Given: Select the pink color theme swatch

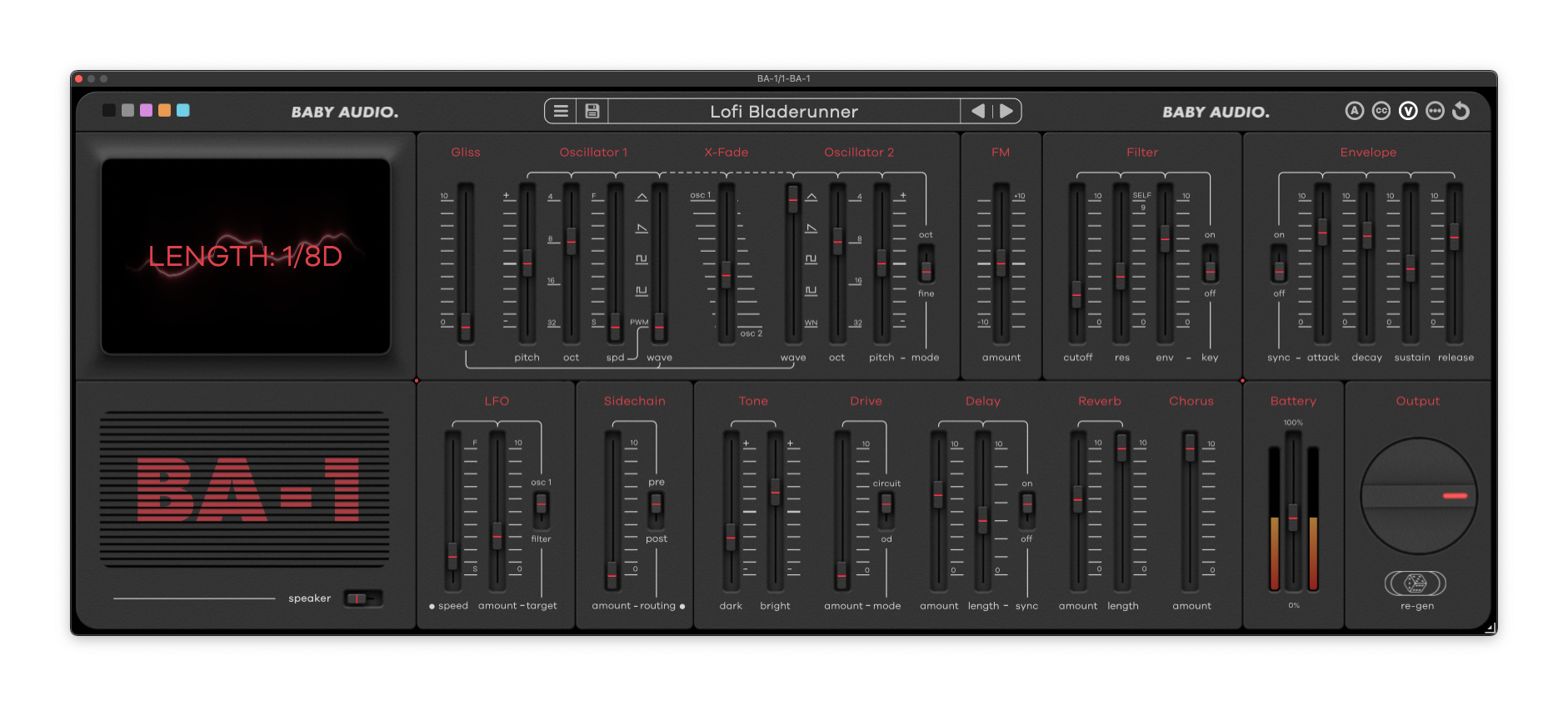Looking at the screenshot, I should tap(147, 110).
